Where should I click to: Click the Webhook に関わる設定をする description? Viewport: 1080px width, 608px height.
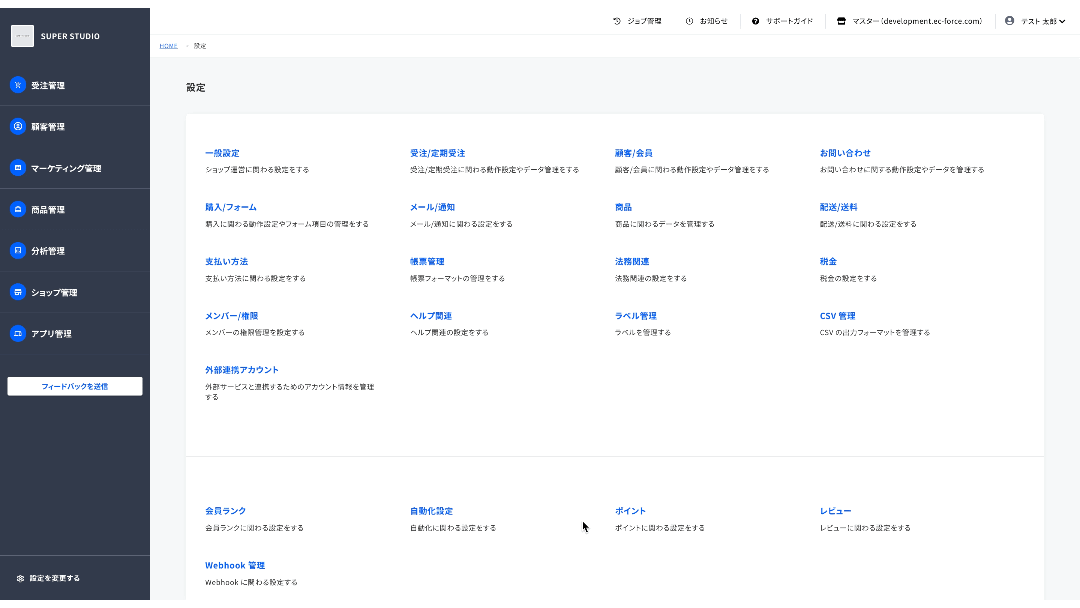point(251,583)
